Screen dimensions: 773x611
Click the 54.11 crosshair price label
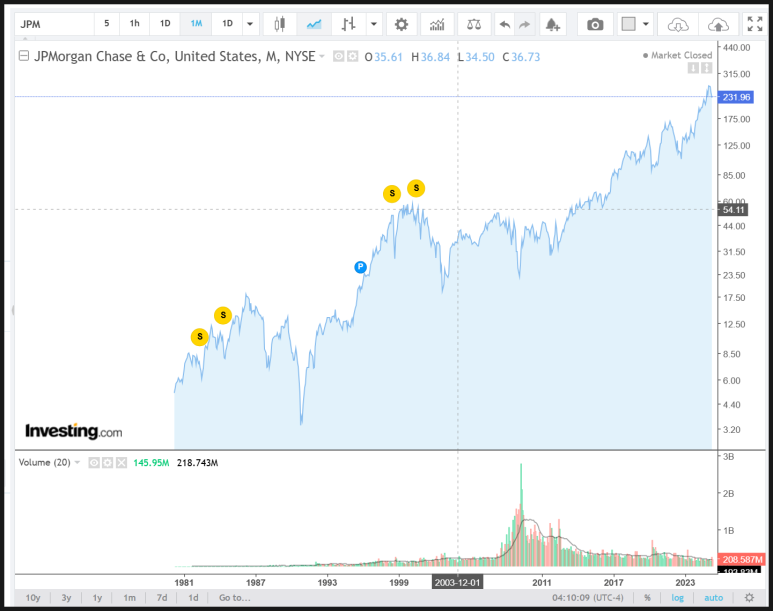click(x=733, y=210)
